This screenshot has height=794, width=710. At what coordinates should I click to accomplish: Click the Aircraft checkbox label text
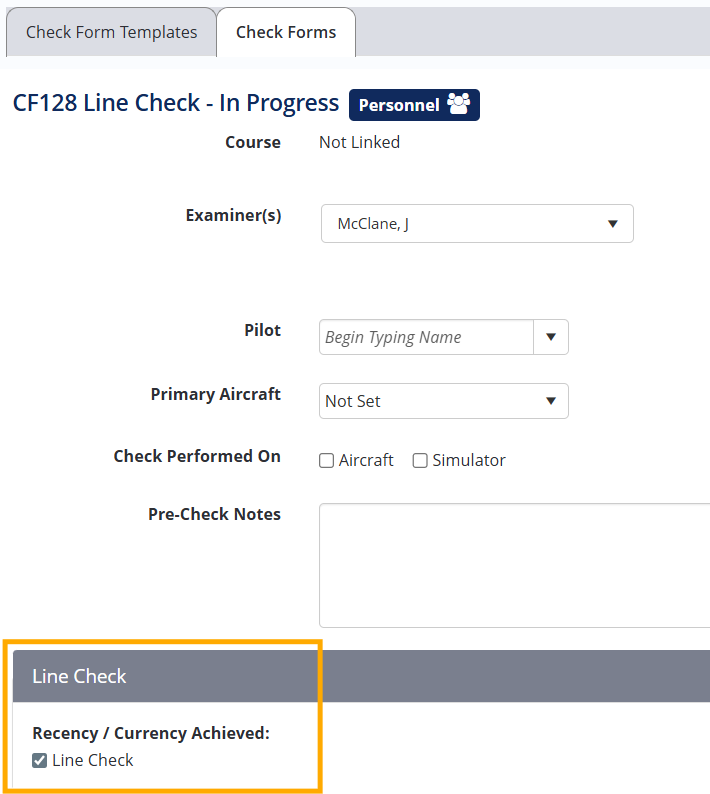pyautogui.click(x=366, y=461)
